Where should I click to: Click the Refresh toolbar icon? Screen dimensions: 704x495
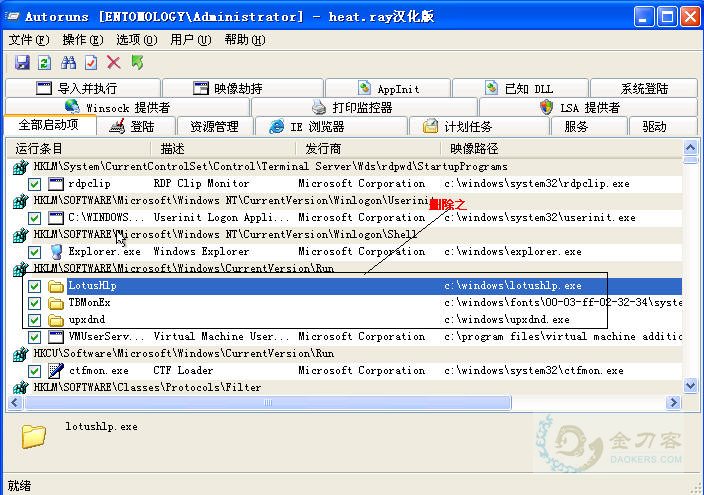tap(44, 62)
